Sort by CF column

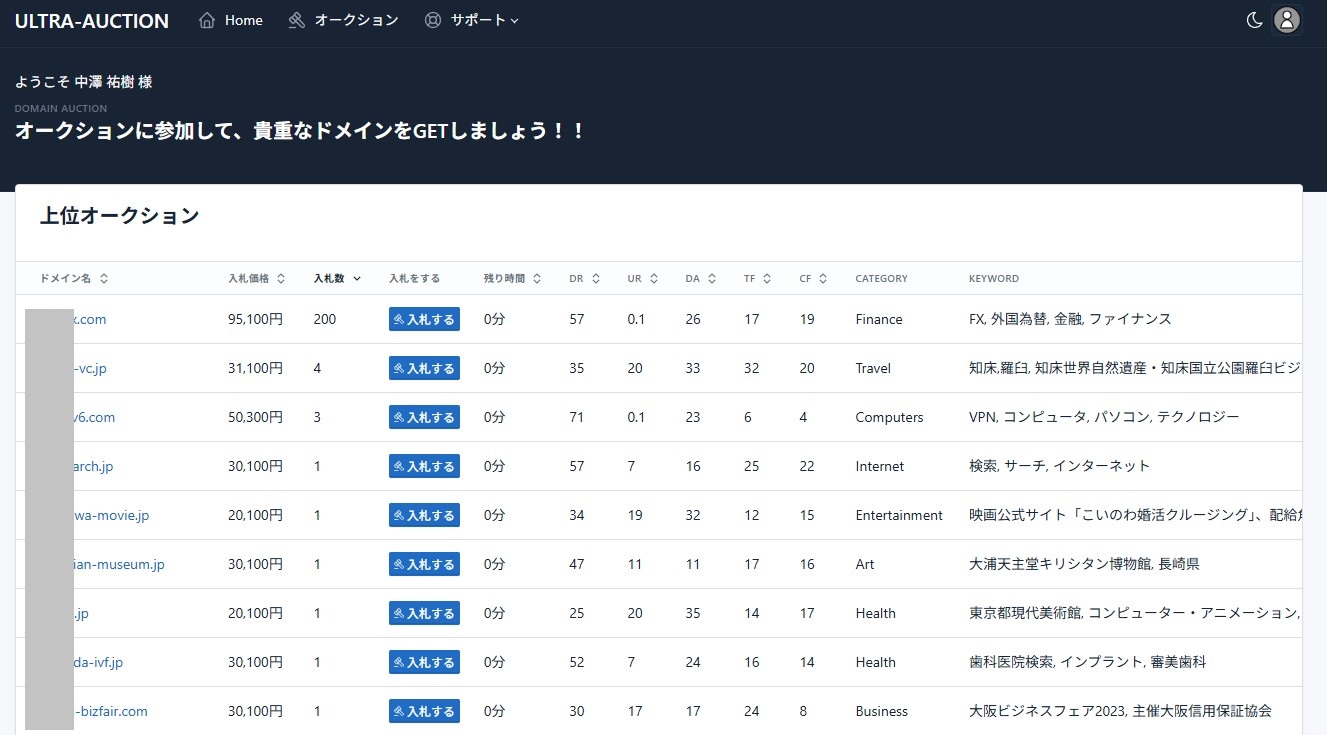813,279
